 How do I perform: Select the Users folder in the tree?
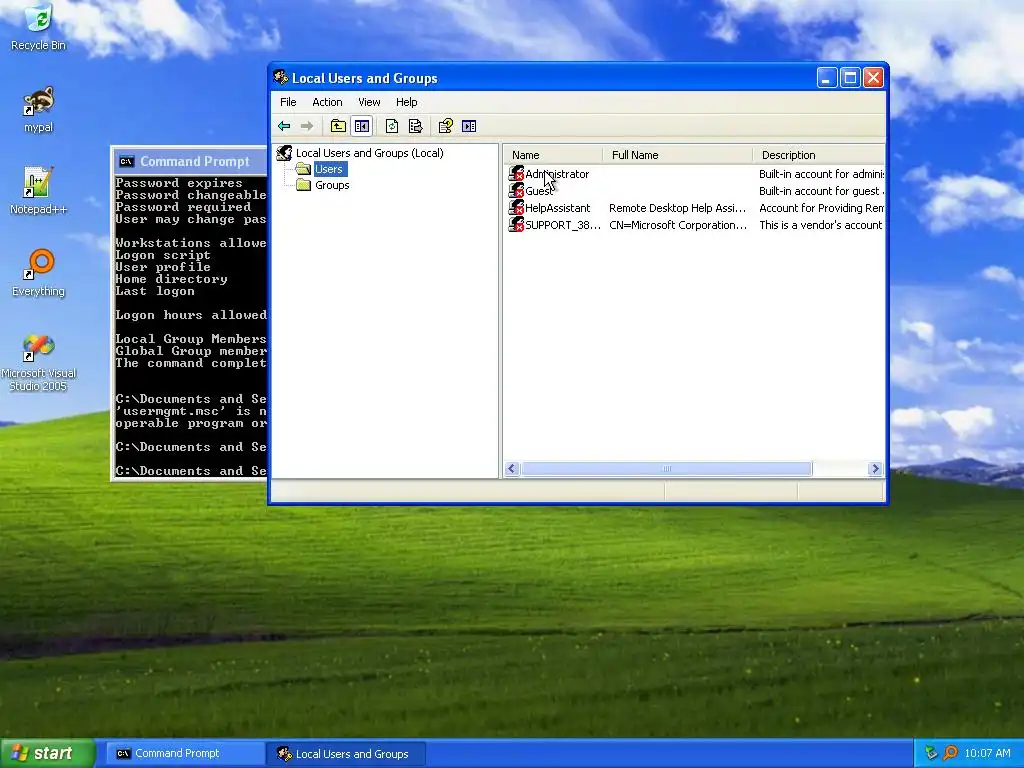(328, 169)
